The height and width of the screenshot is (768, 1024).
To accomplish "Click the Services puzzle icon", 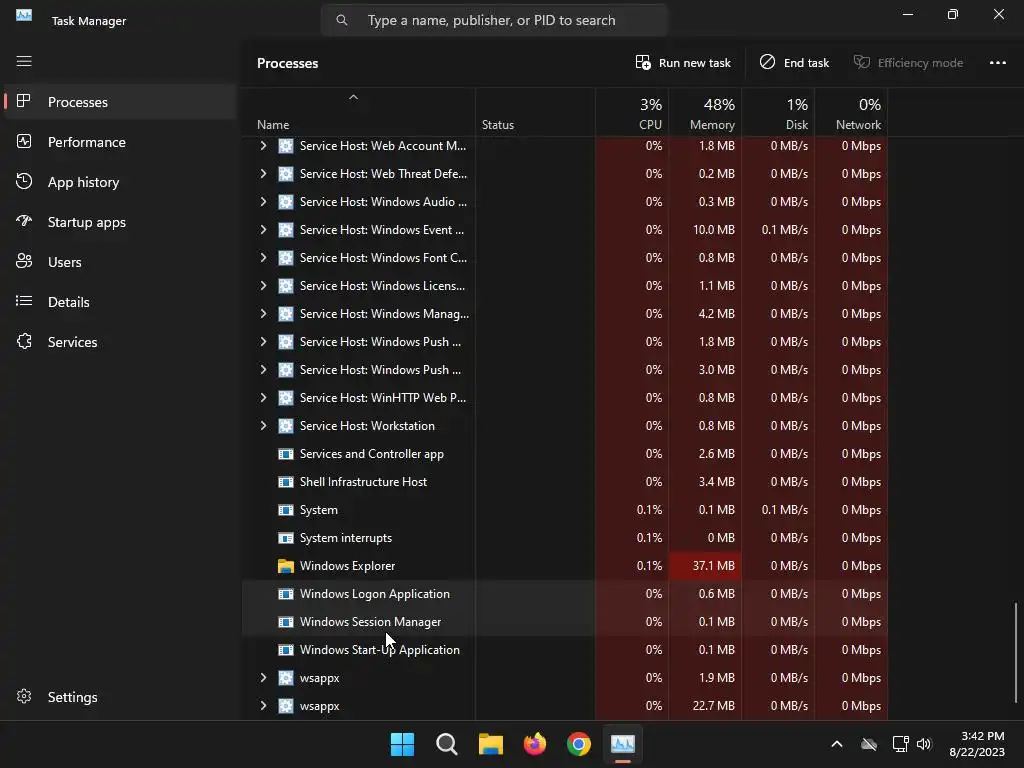I will 24,341.
